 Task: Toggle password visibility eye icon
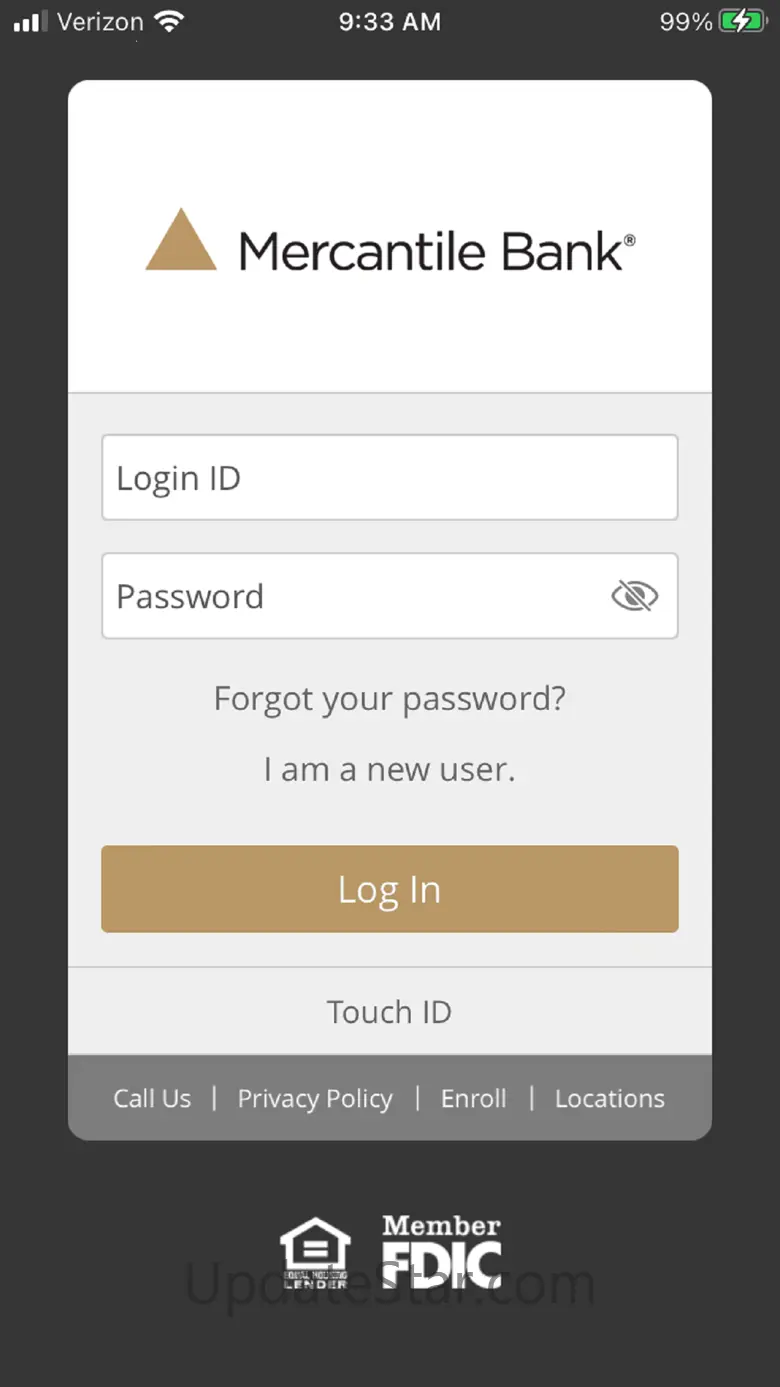634,597
